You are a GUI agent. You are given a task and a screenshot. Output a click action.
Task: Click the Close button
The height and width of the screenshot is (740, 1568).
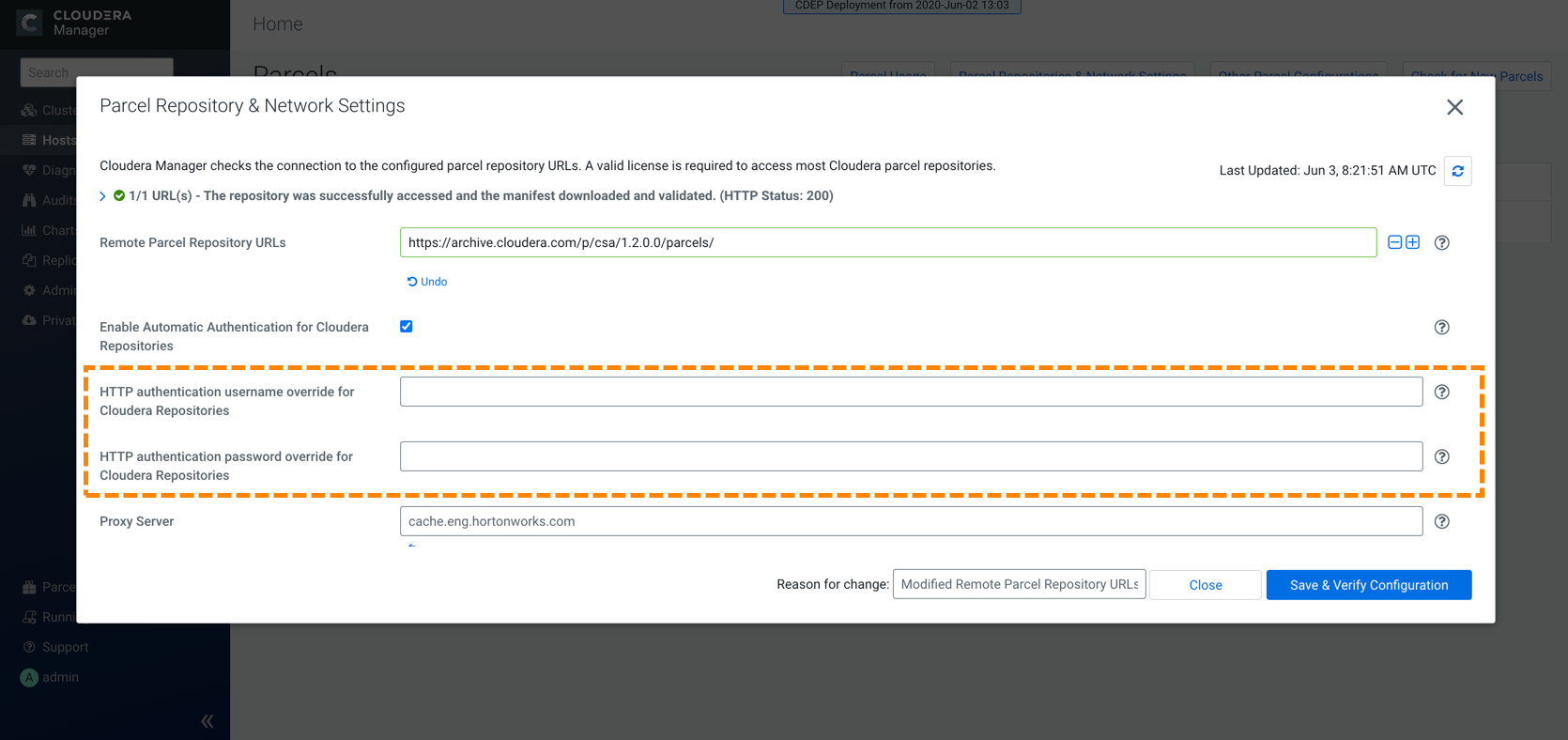(1206, 585)
